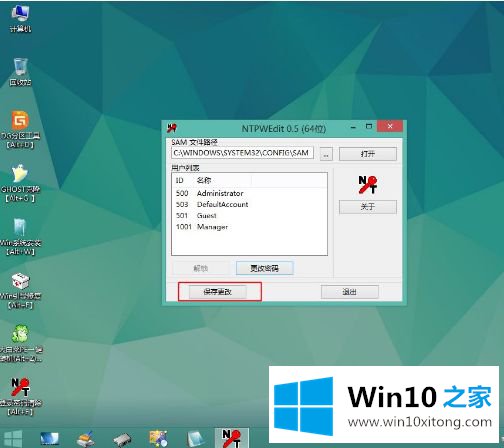504x448 pixels.
Task: Open the NT password removal desktop shortcut
Action: click(x=20, y=397)
